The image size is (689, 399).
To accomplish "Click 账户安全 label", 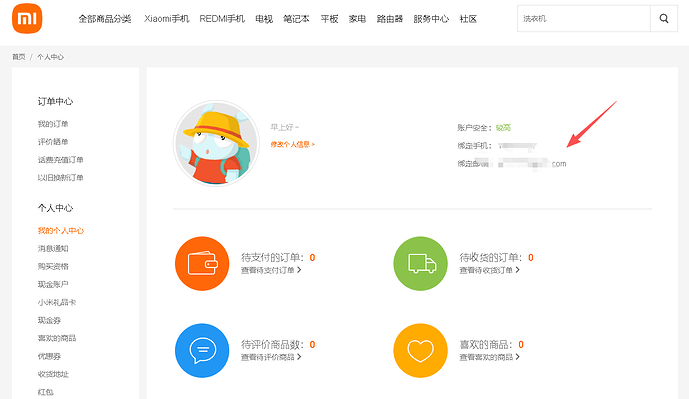I will pos(475,128).
